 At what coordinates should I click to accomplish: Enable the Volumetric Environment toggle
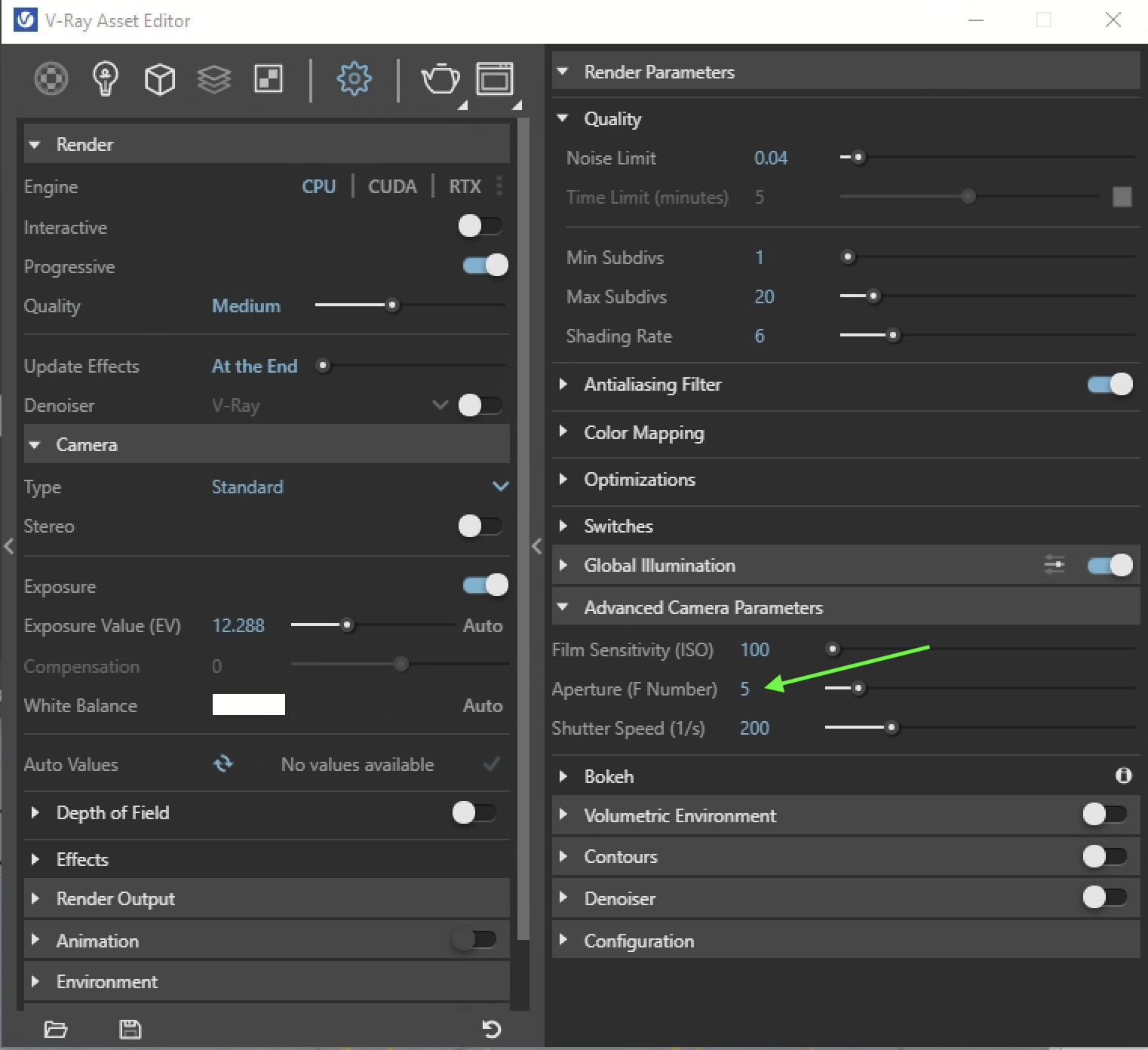point(1104,815)
